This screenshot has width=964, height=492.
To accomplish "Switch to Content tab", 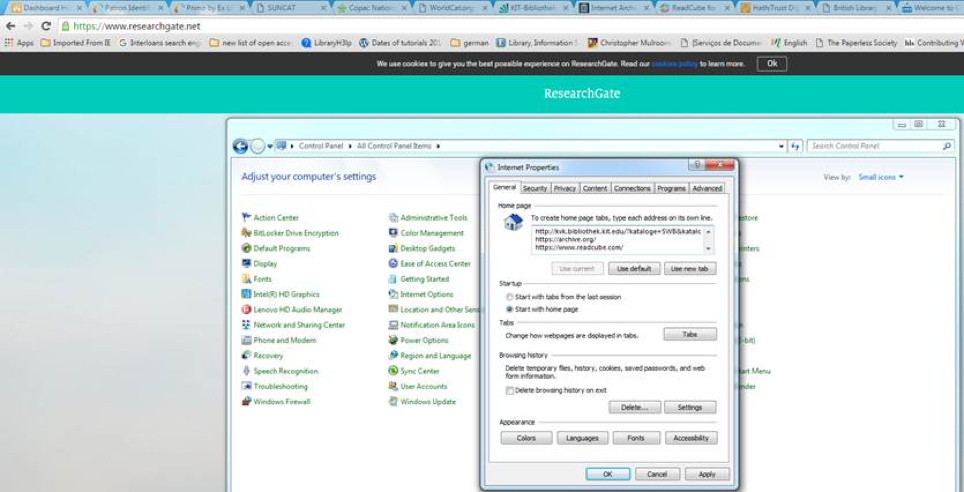I will [595, 188].
